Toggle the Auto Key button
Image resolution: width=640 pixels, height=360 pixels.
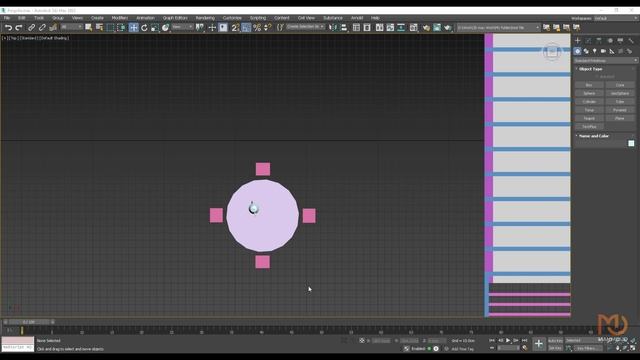coord(555,340)
